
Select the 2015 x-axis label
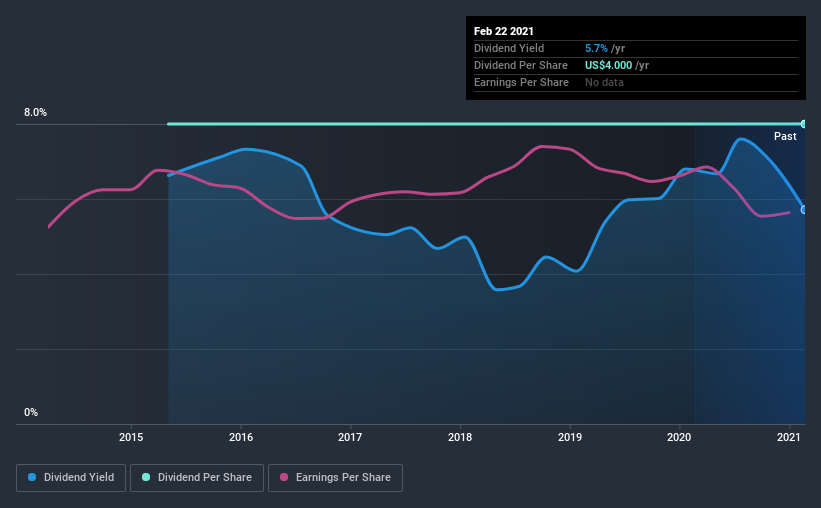131,437
